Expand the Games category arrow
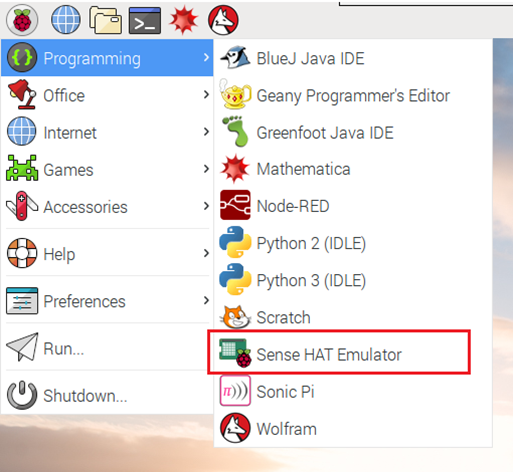Viewport: 513px width, 472px height. [x=206, y=169]
